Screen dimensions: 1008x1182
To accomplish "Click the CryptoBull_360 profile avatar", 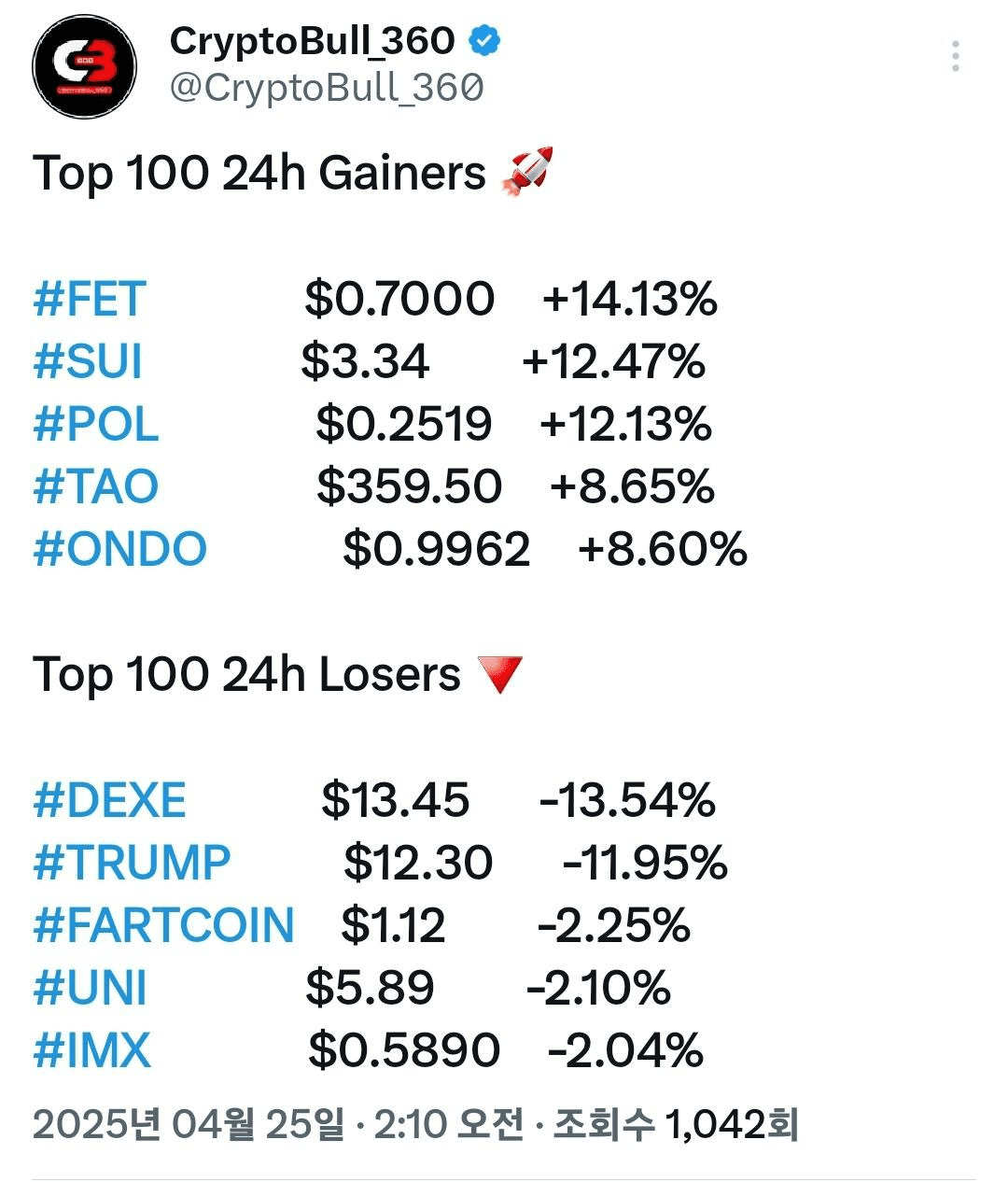I will point(84,66).
